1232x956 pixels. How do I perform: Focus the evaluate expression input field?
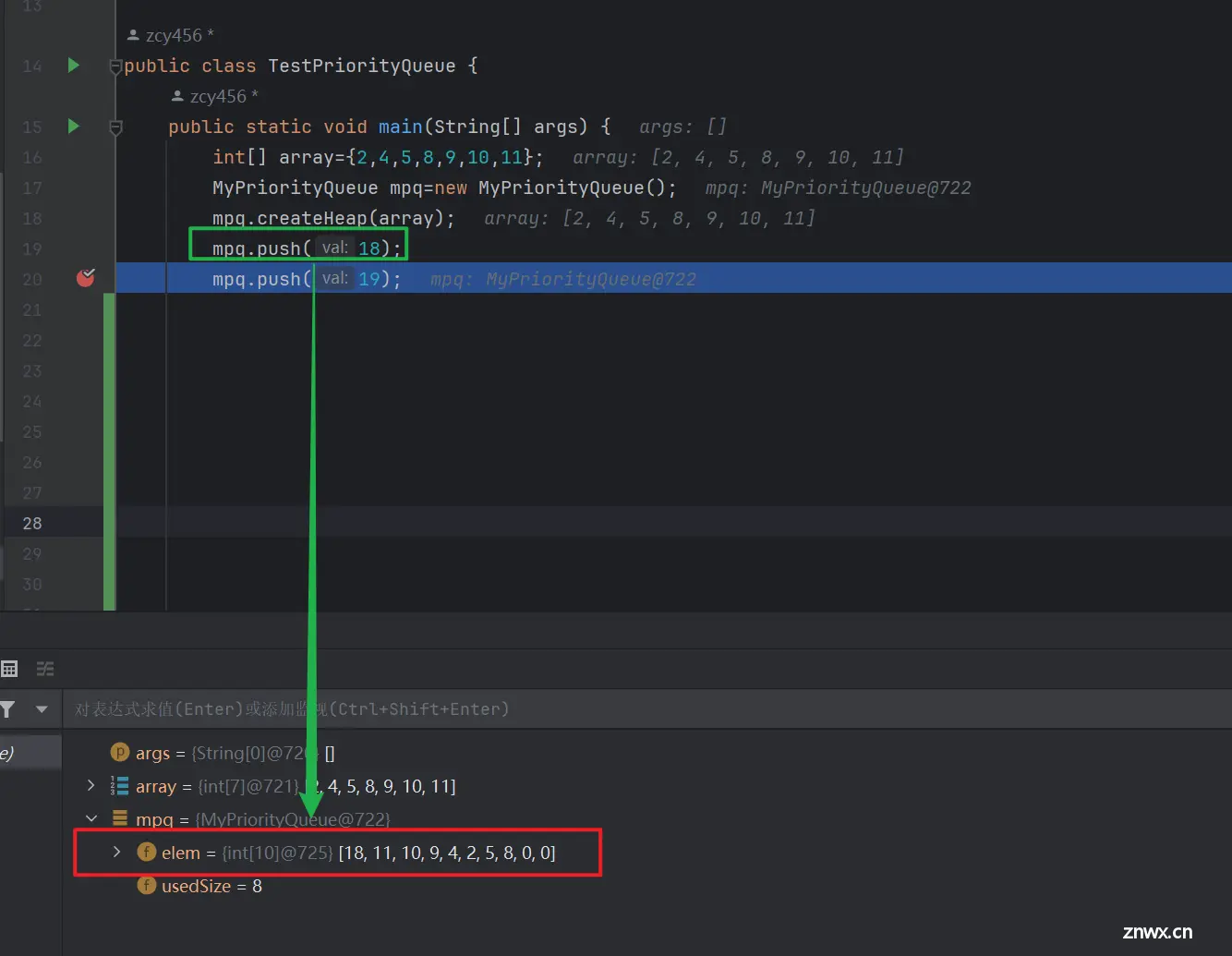coord(646,709)
